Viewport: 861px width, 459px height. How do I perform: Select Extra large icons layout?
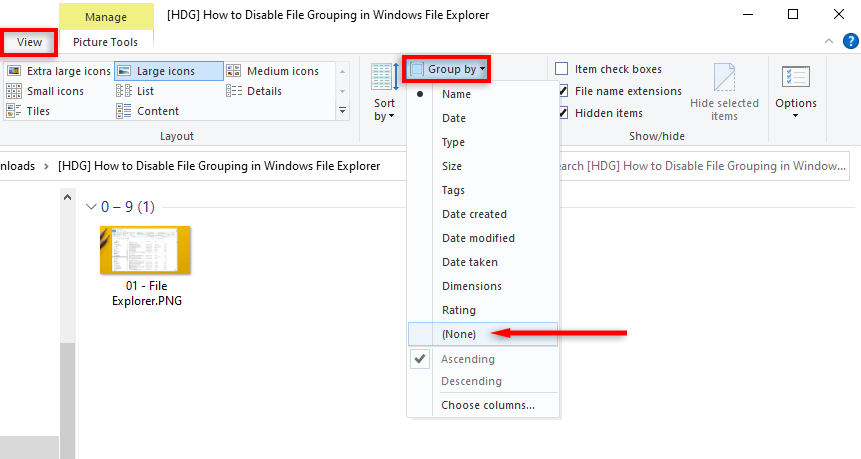pyautogui.click(x=58, y=71)
